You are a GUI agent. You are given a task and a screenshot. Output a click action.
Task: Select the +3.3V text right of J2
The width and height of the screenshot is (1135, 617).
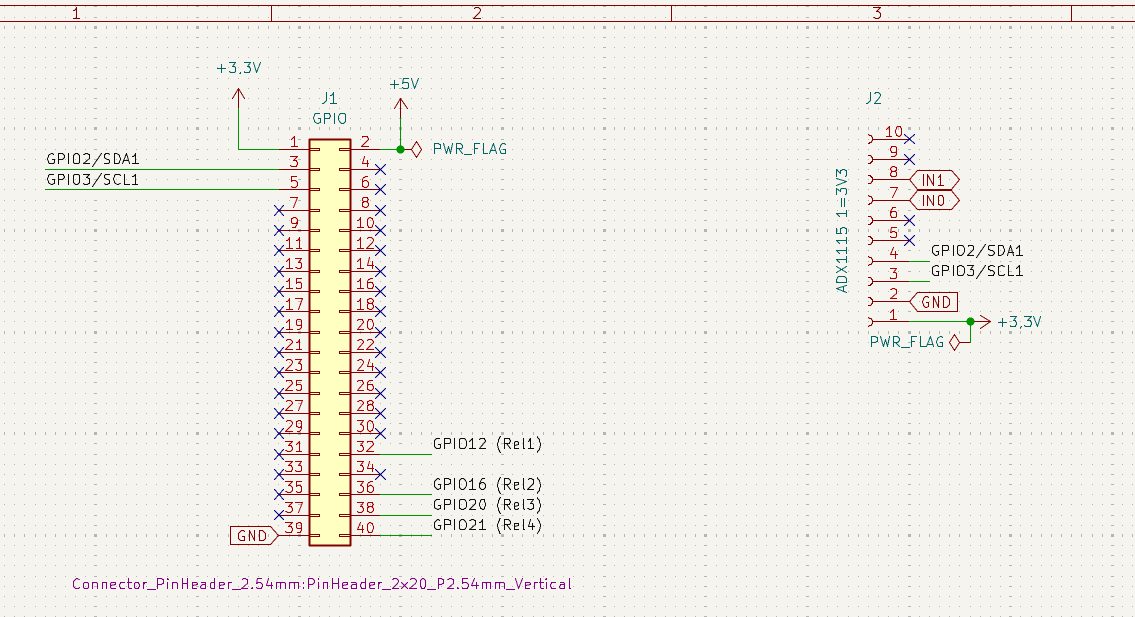click(x=1019, y=322)
